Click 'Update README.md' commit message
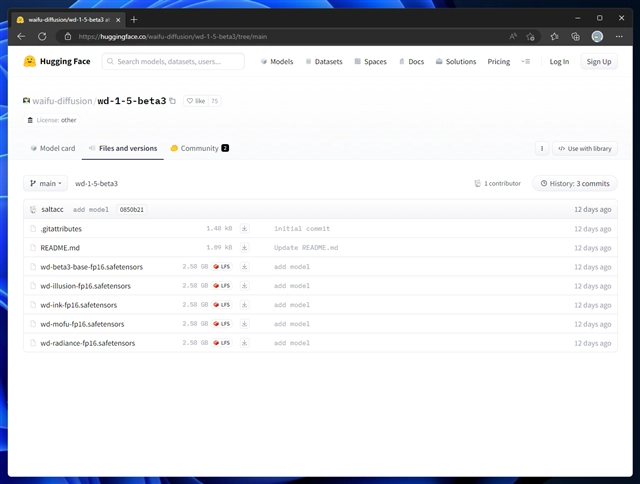This screenshot has height=484, width=640. coord(306,248)
